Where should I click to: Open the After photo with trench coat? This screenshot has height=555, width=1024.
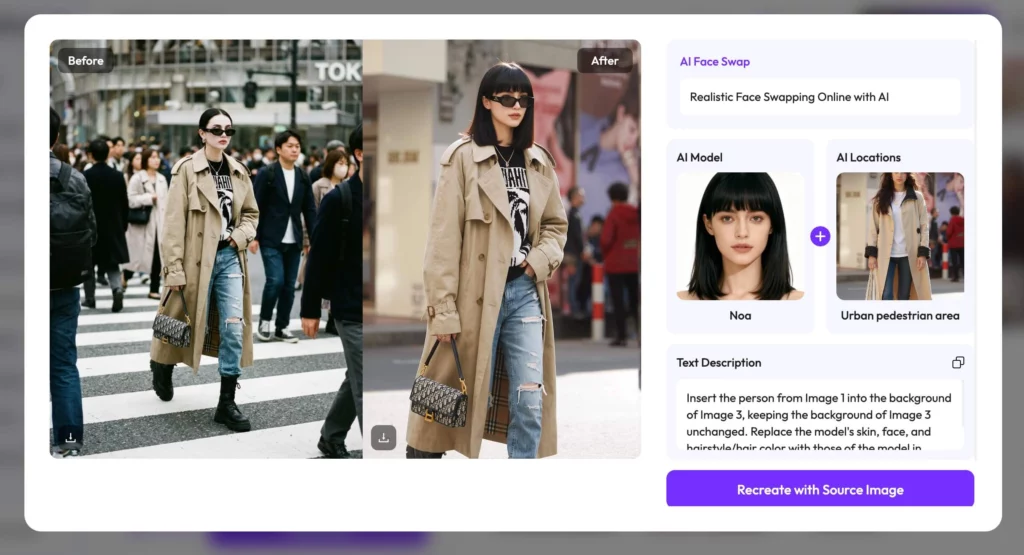click(502, 249)
